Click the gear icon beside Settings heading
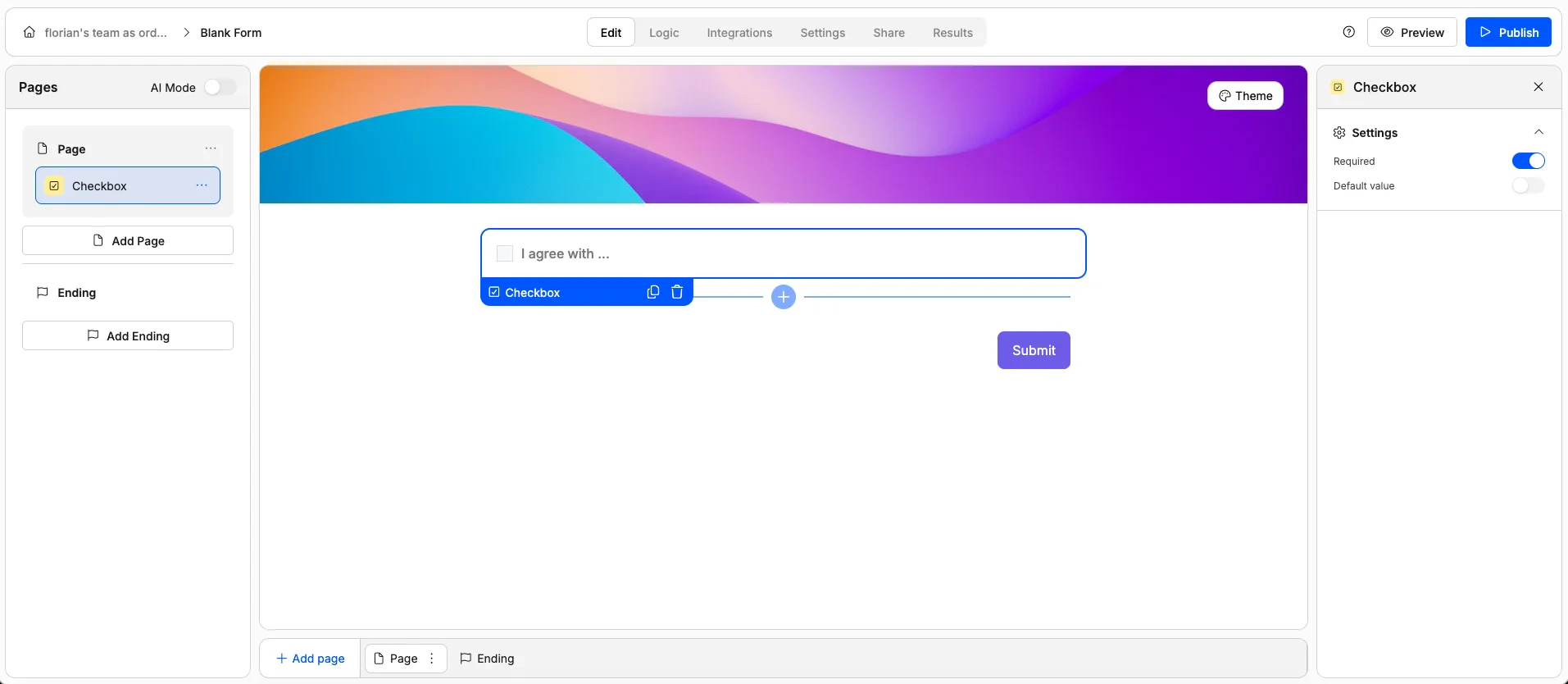 (1339, 133)
